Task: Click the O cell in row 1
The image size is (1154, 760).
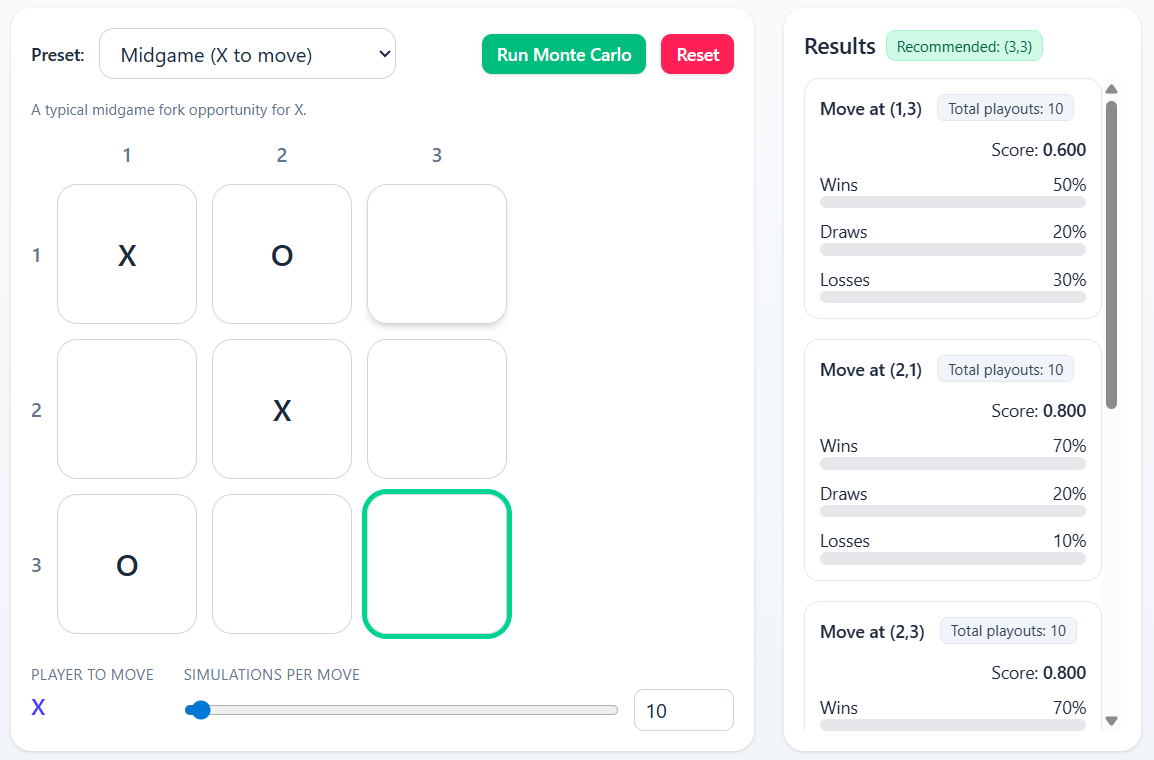Action: point(282,254)
